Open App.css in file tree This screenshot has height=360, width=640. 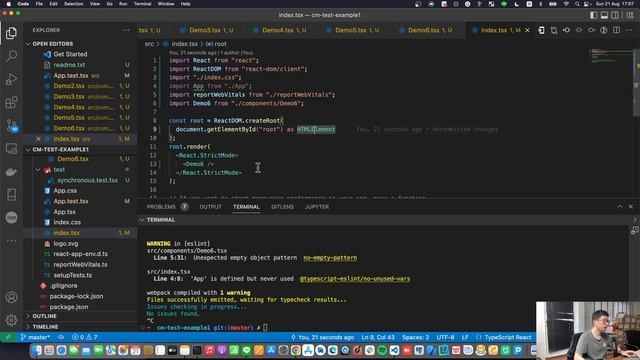[x=65, y=191]
